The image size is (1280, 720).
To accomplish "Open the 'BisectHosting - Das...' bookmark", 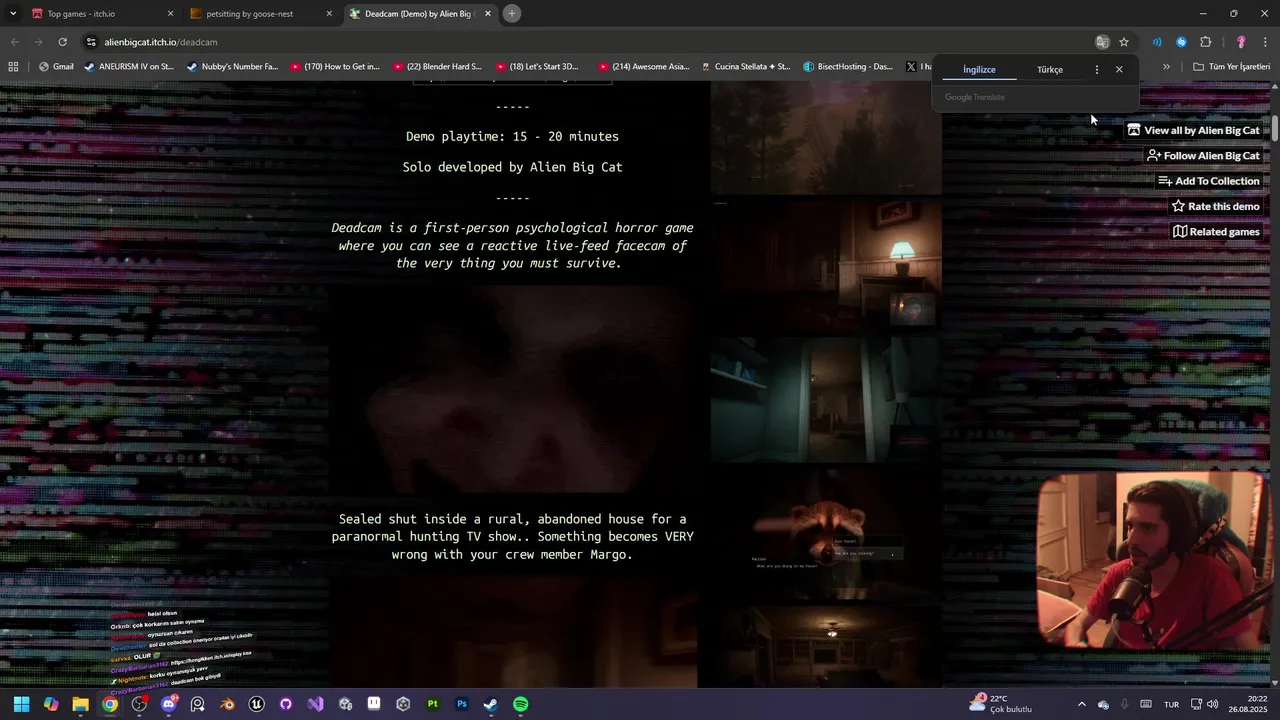I will point(848,67).
